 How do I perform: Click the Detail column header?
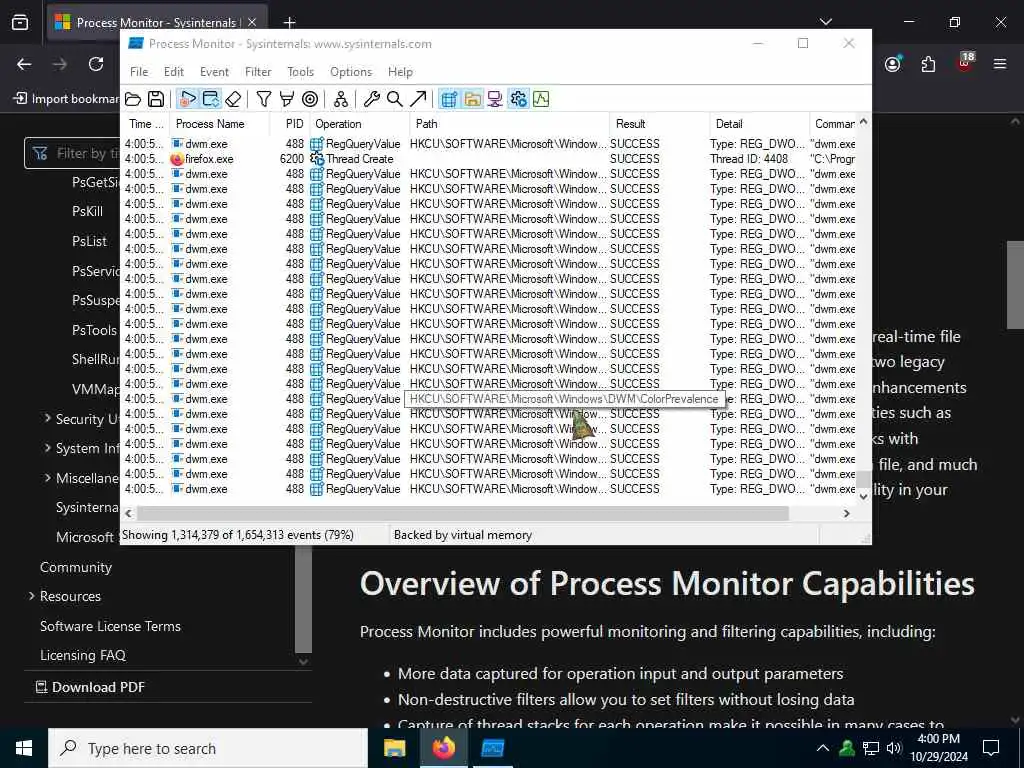pyautogui.click(x=760, y=124)
